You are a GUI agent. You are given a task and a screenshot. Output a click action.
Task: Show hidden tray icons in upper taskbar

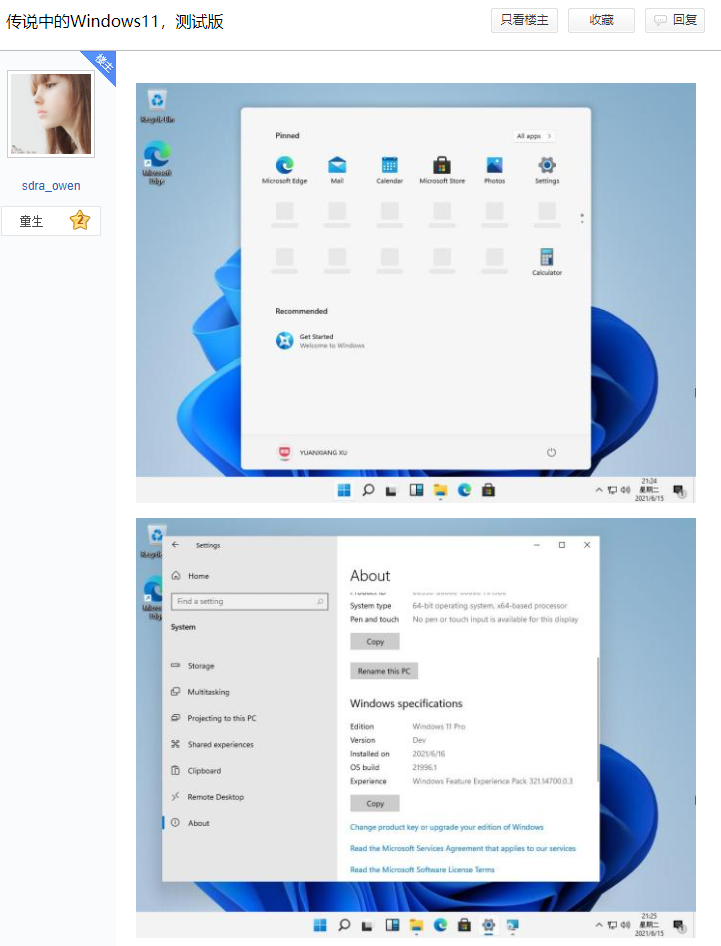tap(599, 490)
